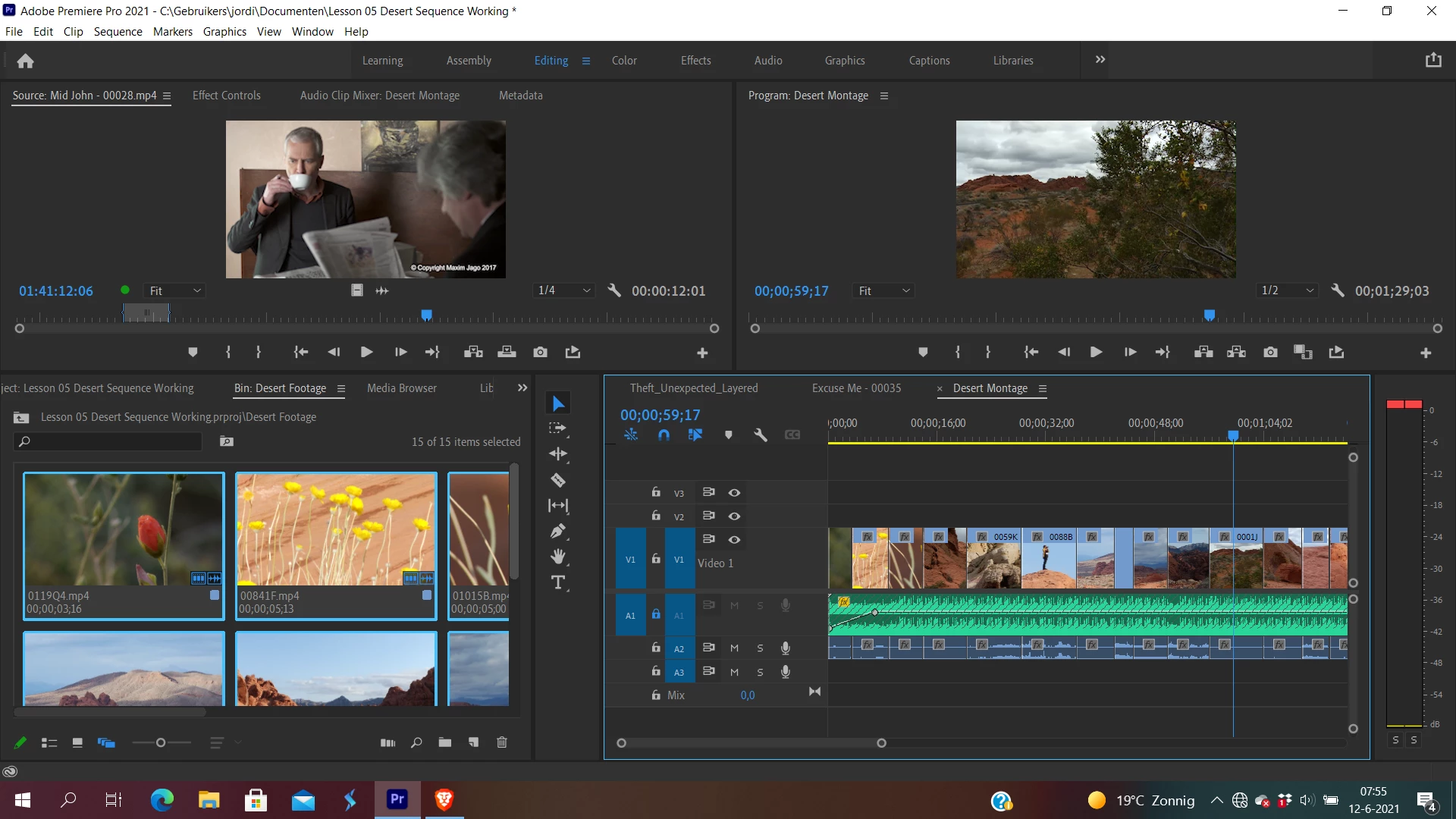The width and height of the screenshot is (1456, 819).
Task: Open Source monitor zoom level Fit dropdown
Action: click(175, 291)
